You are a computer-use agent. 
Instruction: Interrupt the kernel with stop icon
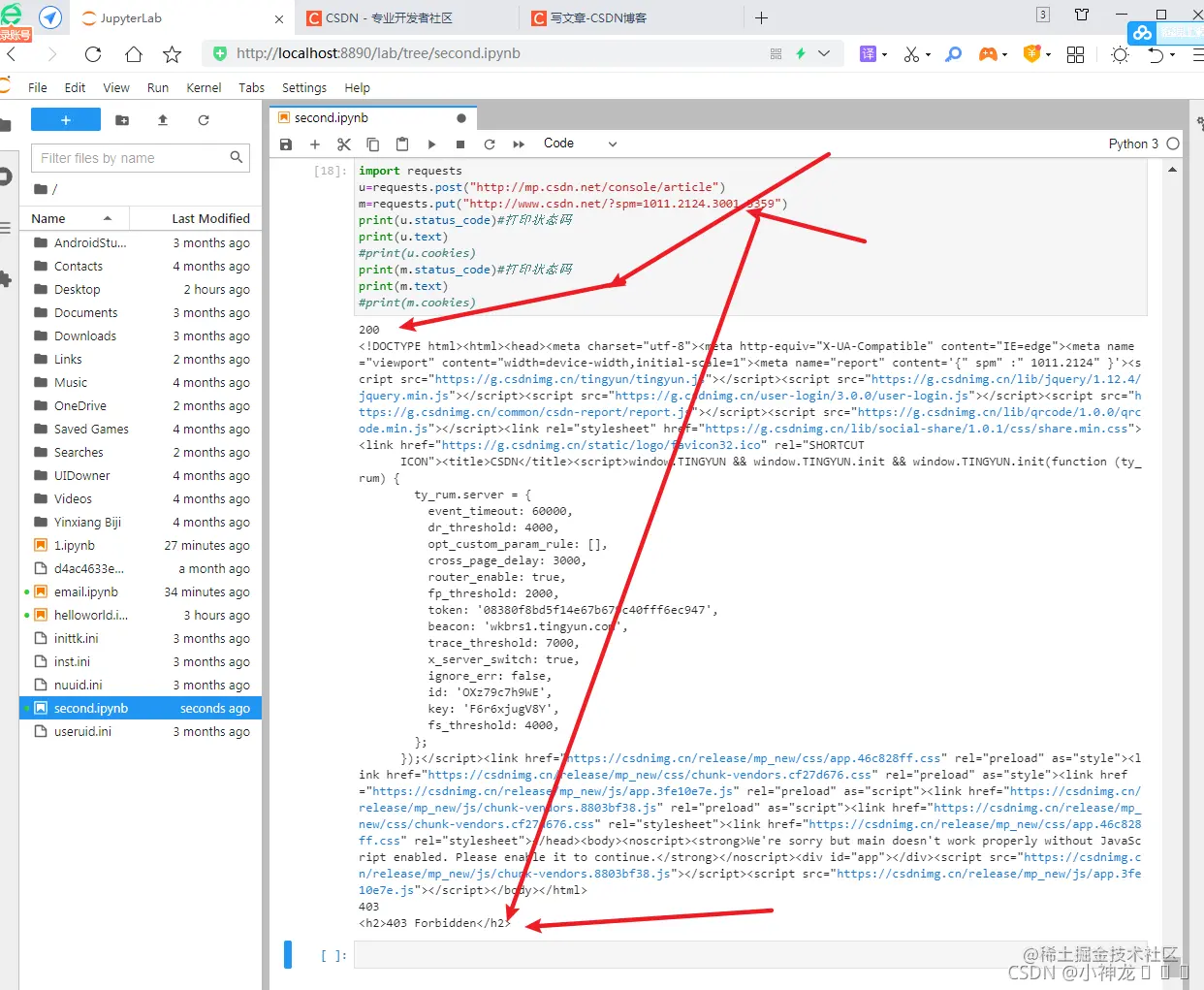pyautogui.click(x=460, y=144)
